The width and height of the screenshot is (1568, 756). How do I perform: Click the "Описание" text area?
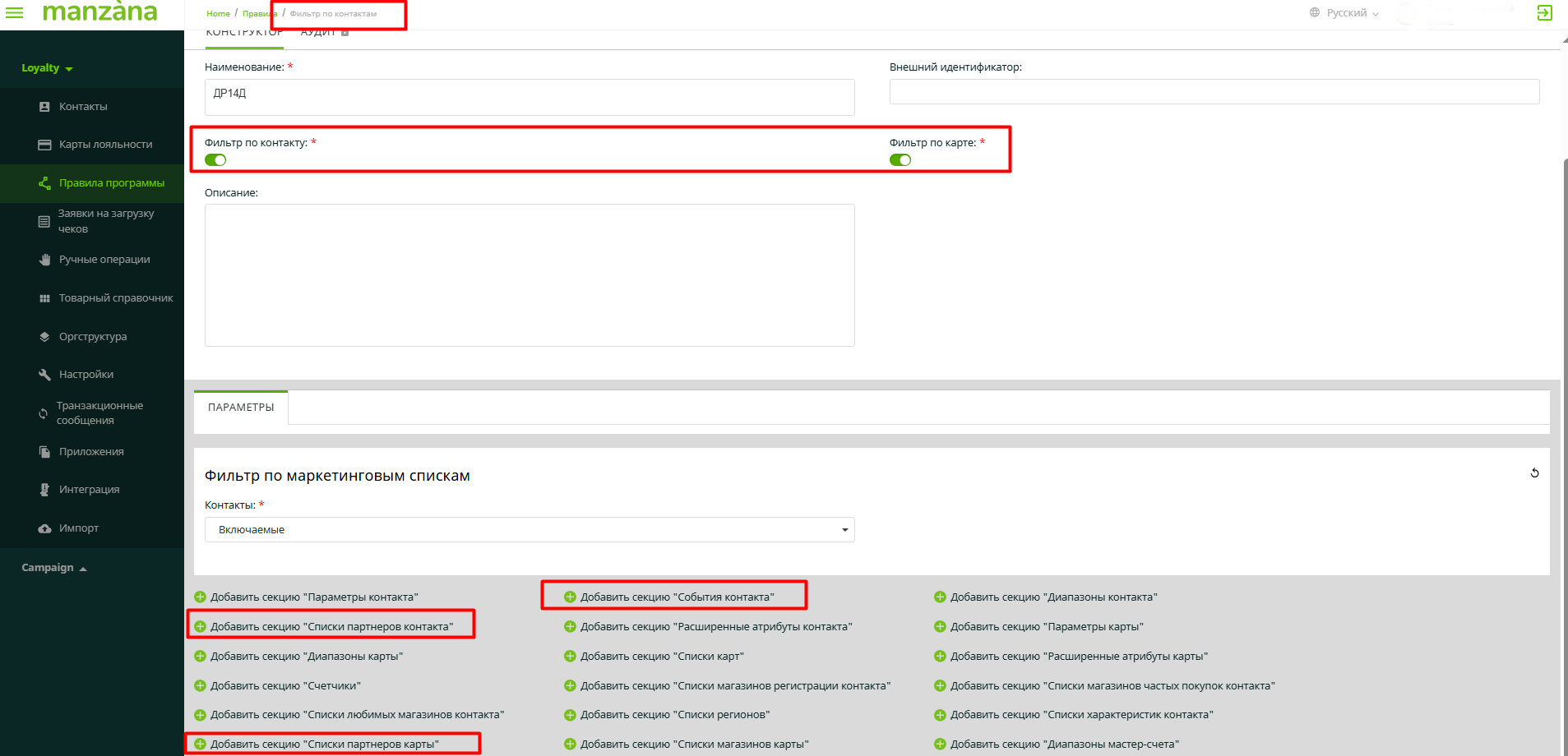click(530, 275)
